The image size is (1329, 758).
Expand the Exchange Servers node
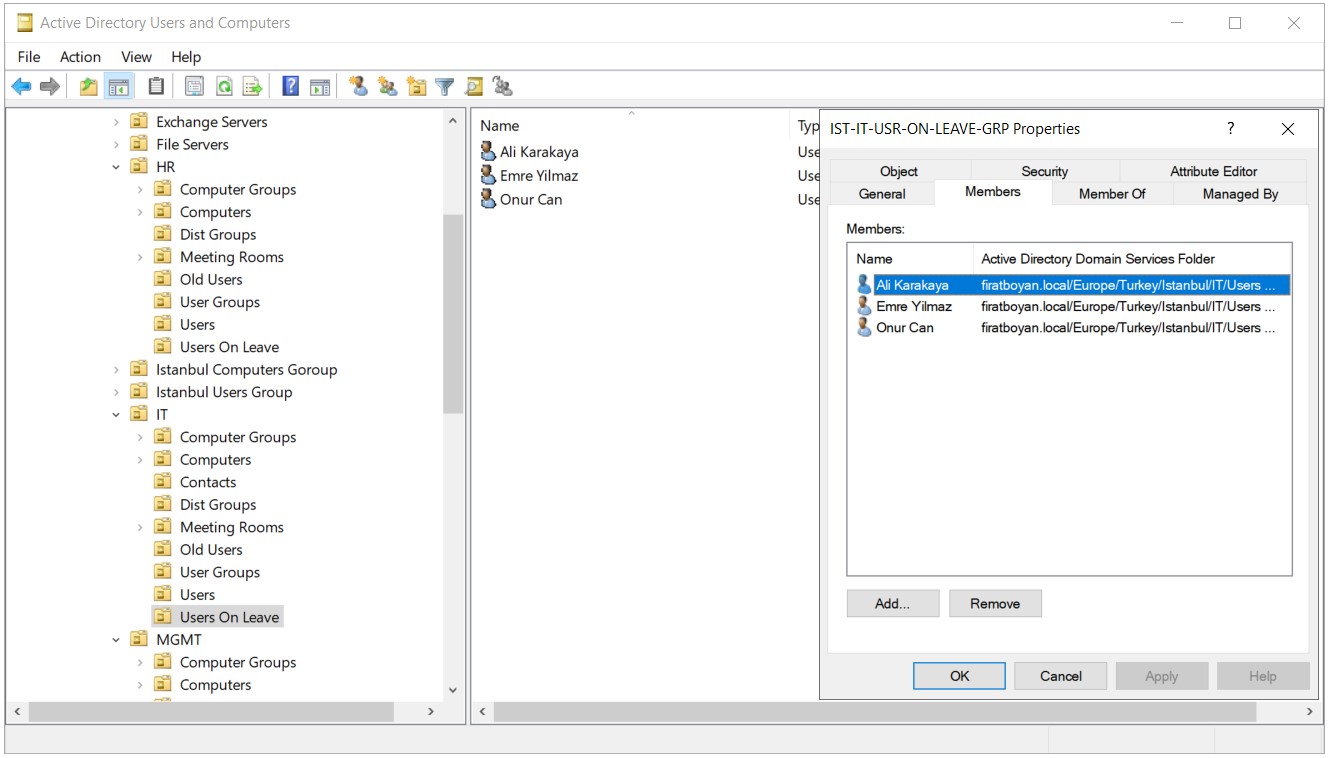[x=117, y=122]
